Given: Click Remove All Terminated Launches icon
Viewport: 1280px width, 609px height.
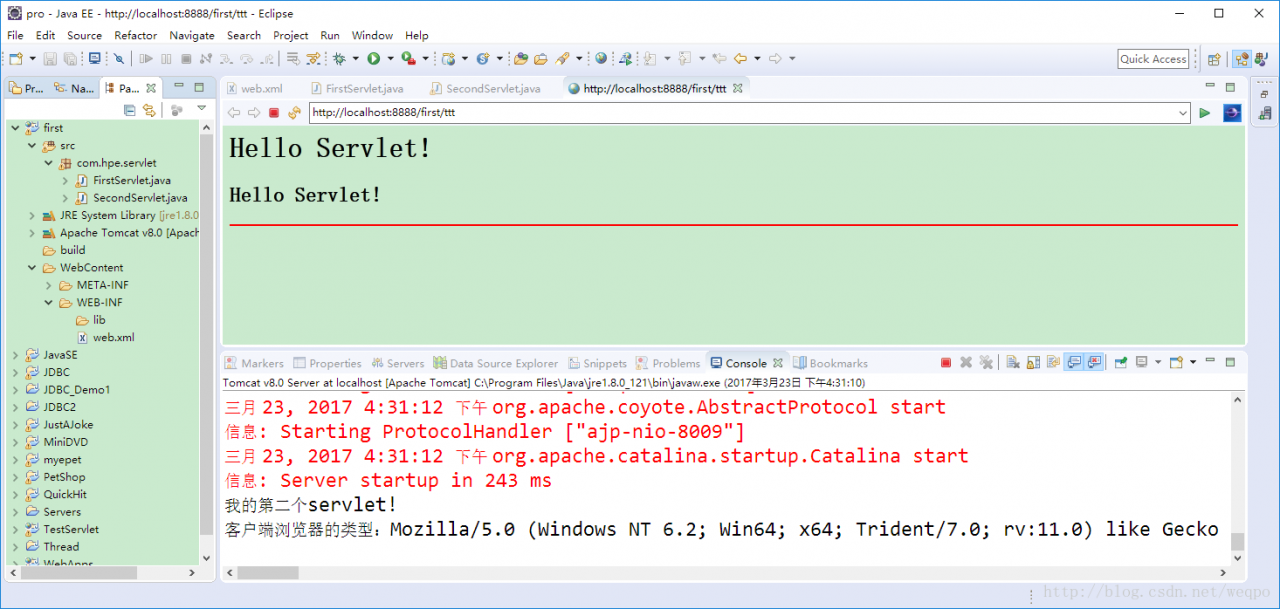Looking at the screenshot, I should pos(986,363).
